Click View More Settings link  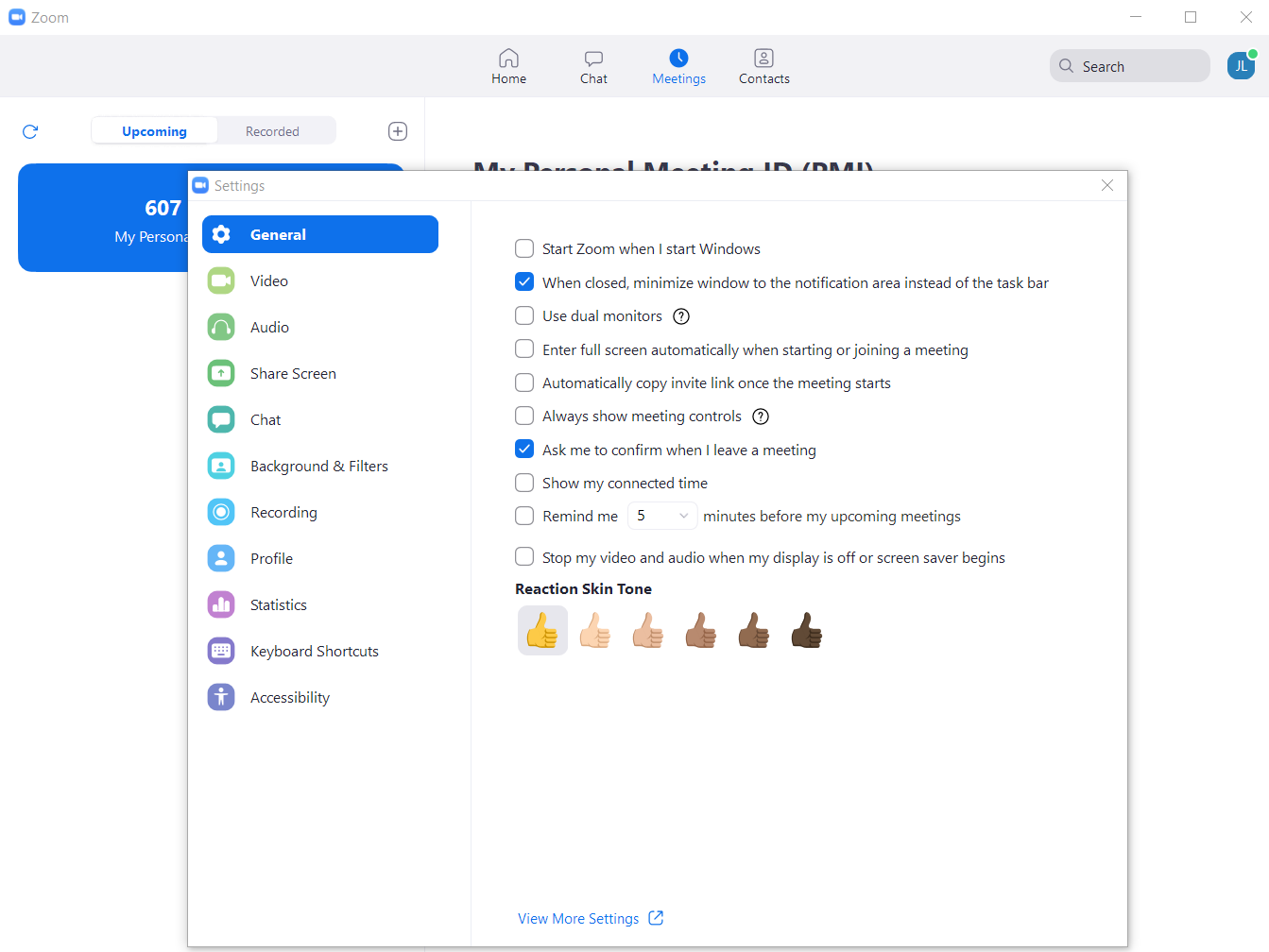coord(578,919)
